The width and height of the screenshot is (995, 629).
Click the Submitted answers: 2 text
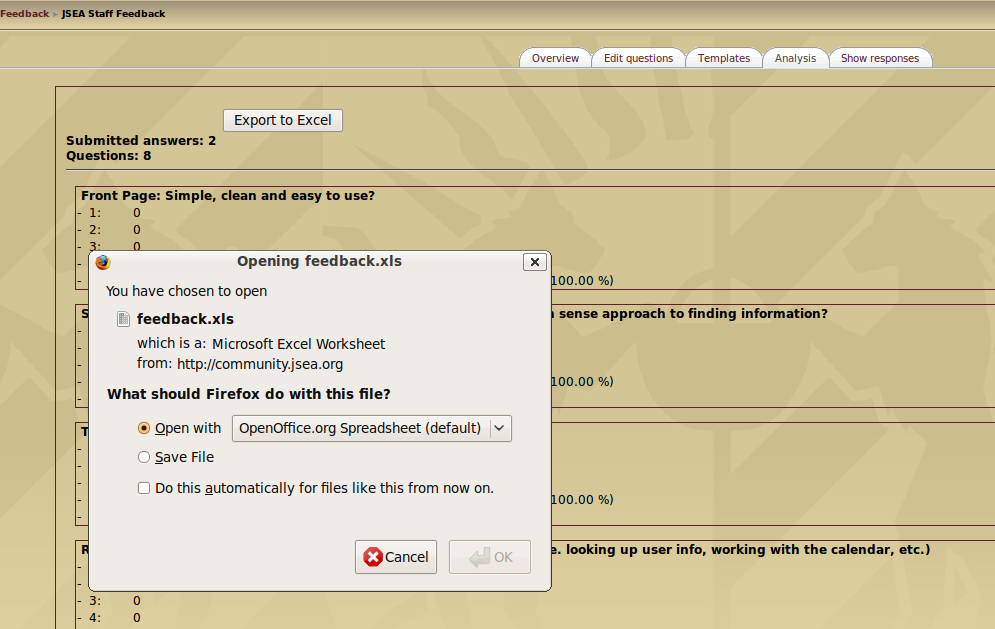pos(141,141)
